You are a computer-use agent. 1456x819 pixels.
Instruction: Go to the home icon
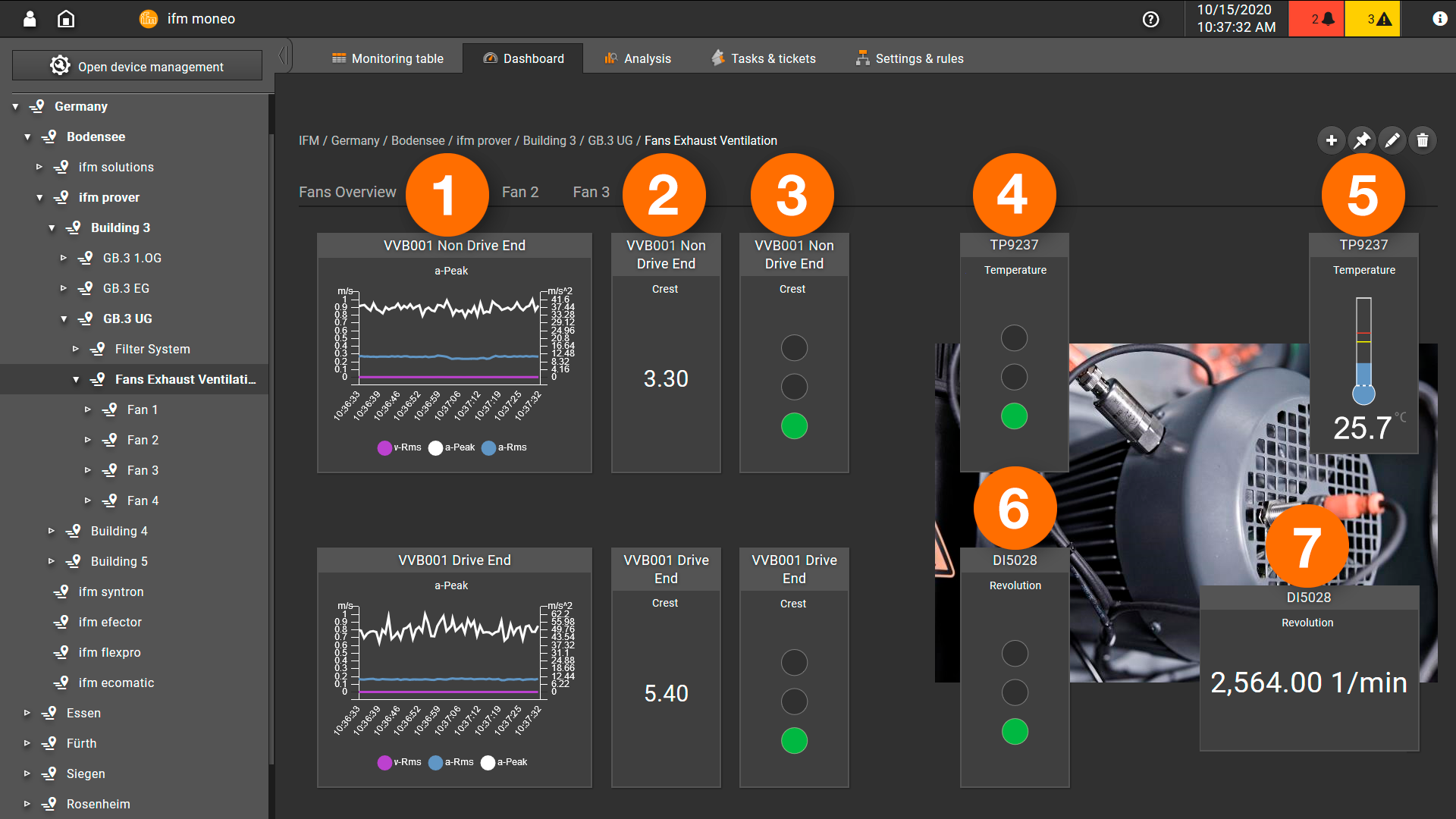coord(66,19)
